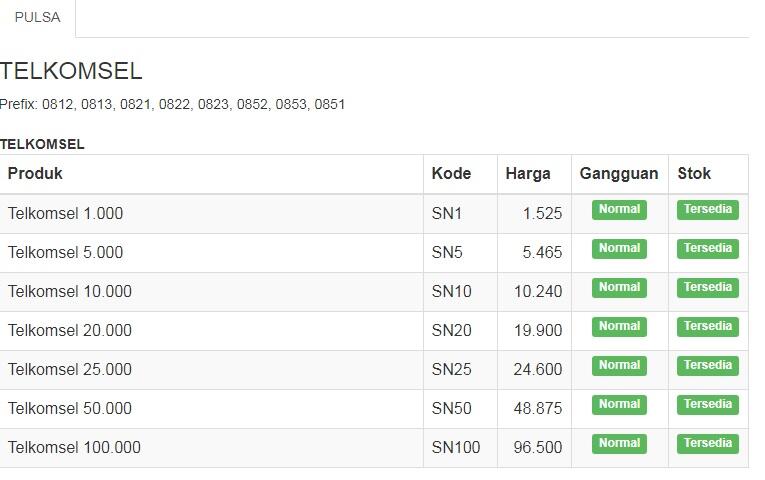This screenshot has height=480, width=765.
Task: Click the Normal badge in SN50 row
Action: point(619,405)
